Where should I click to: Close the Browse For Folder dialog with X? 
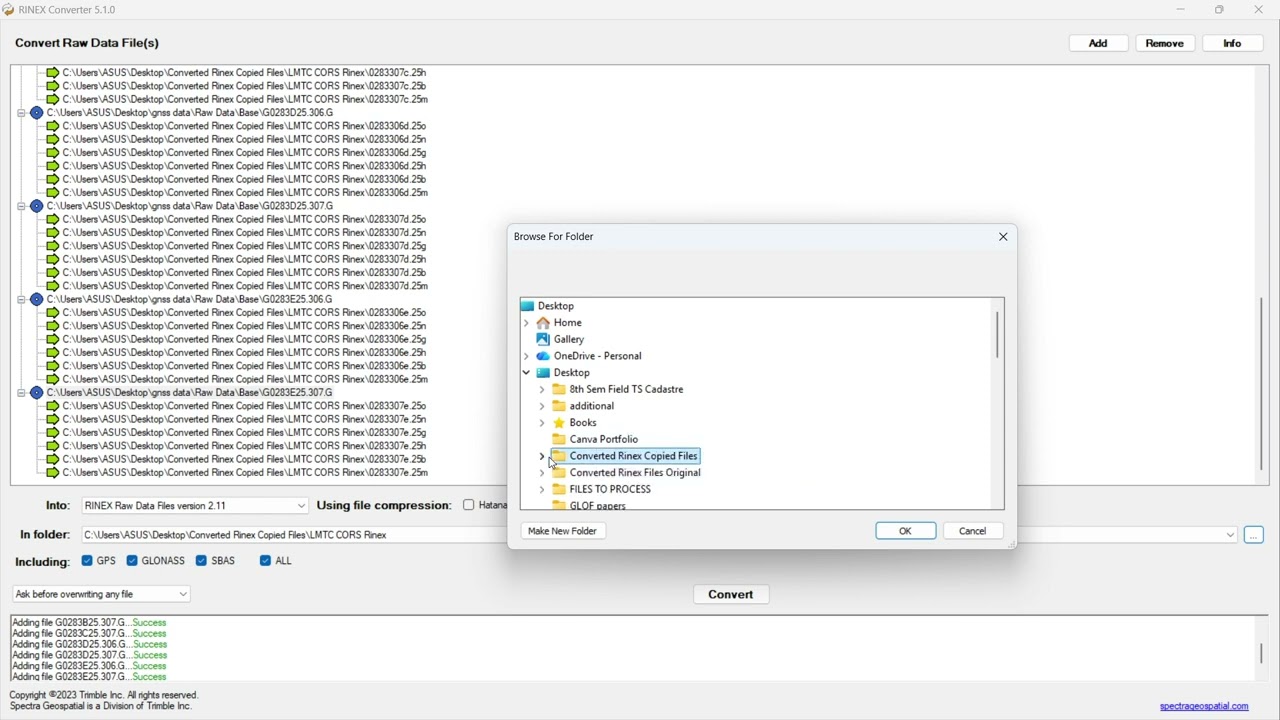(1003, 237)
